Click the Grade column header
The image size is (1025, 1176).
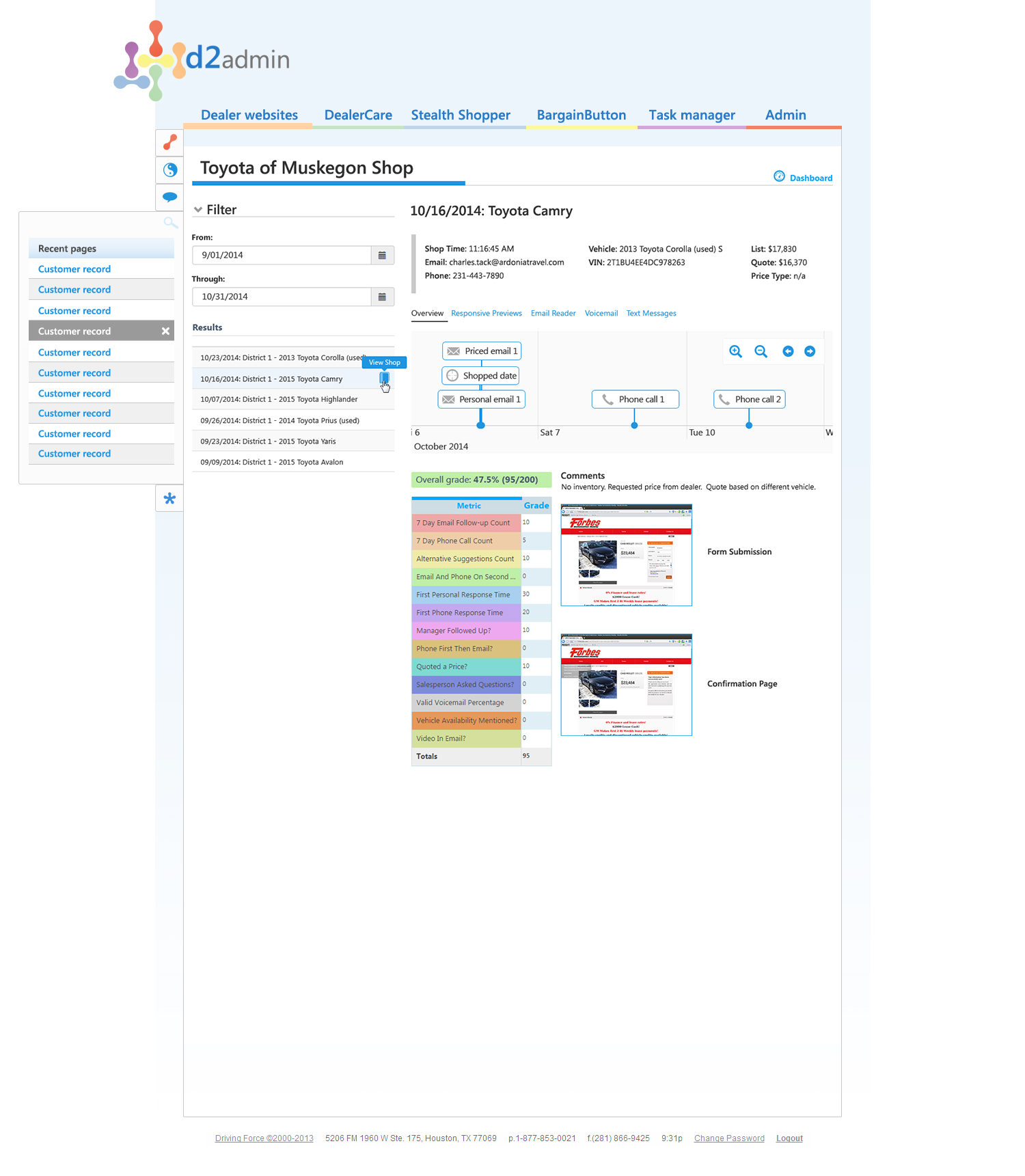pos(536,506)
